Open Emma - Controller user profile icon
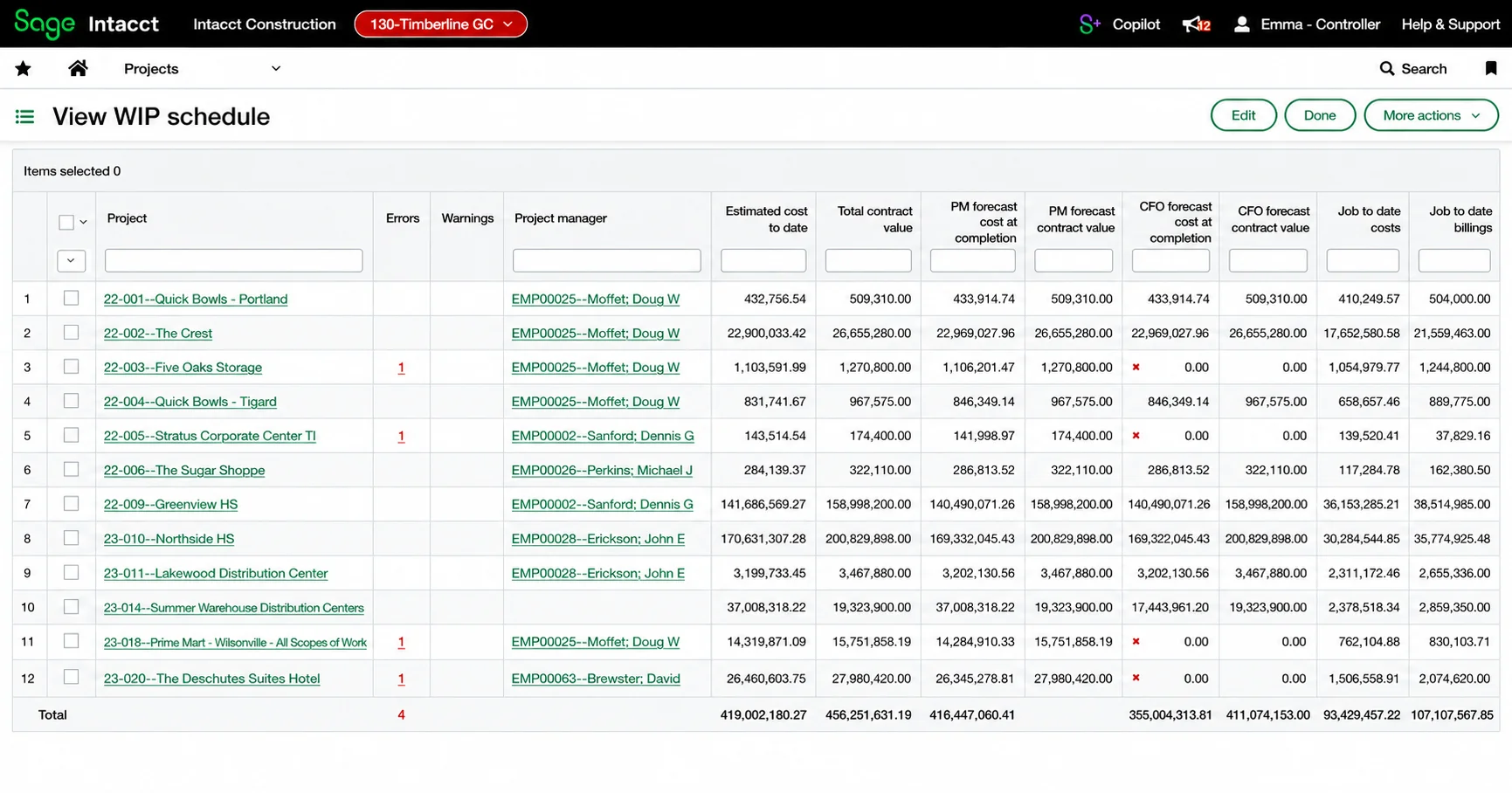 [x=1241, y=24]
